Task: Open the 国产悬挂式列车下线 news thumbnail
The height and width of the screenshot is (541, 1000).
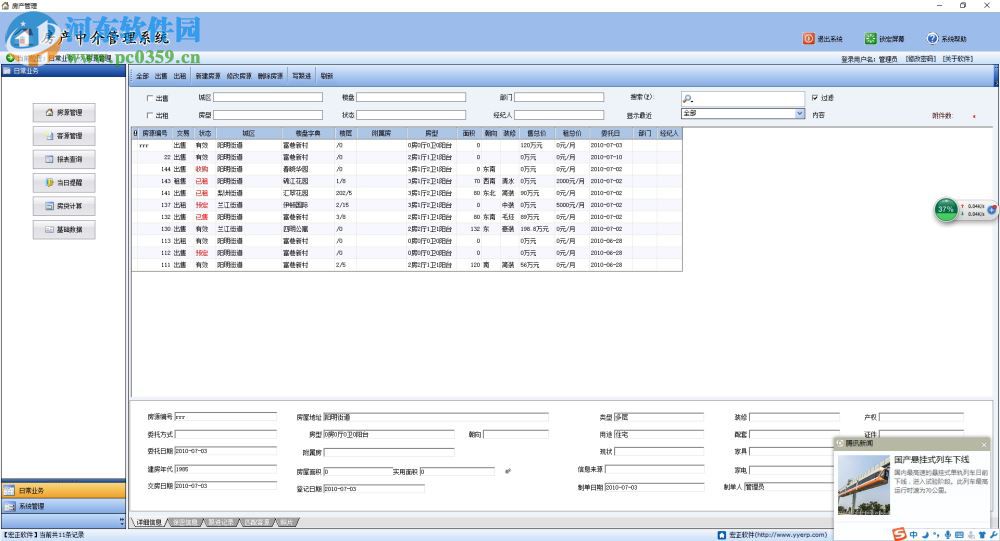Action: point(864,485)
